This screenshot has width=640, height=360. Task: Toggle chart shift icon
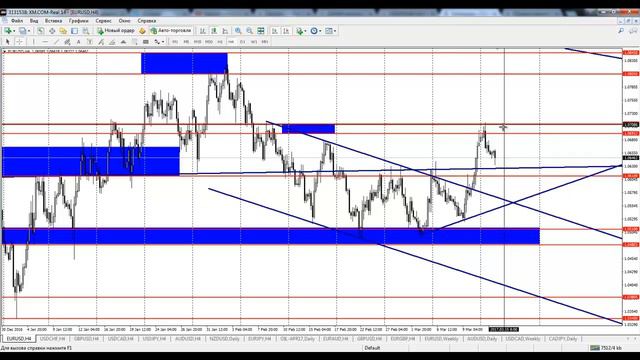pos(286,31)
